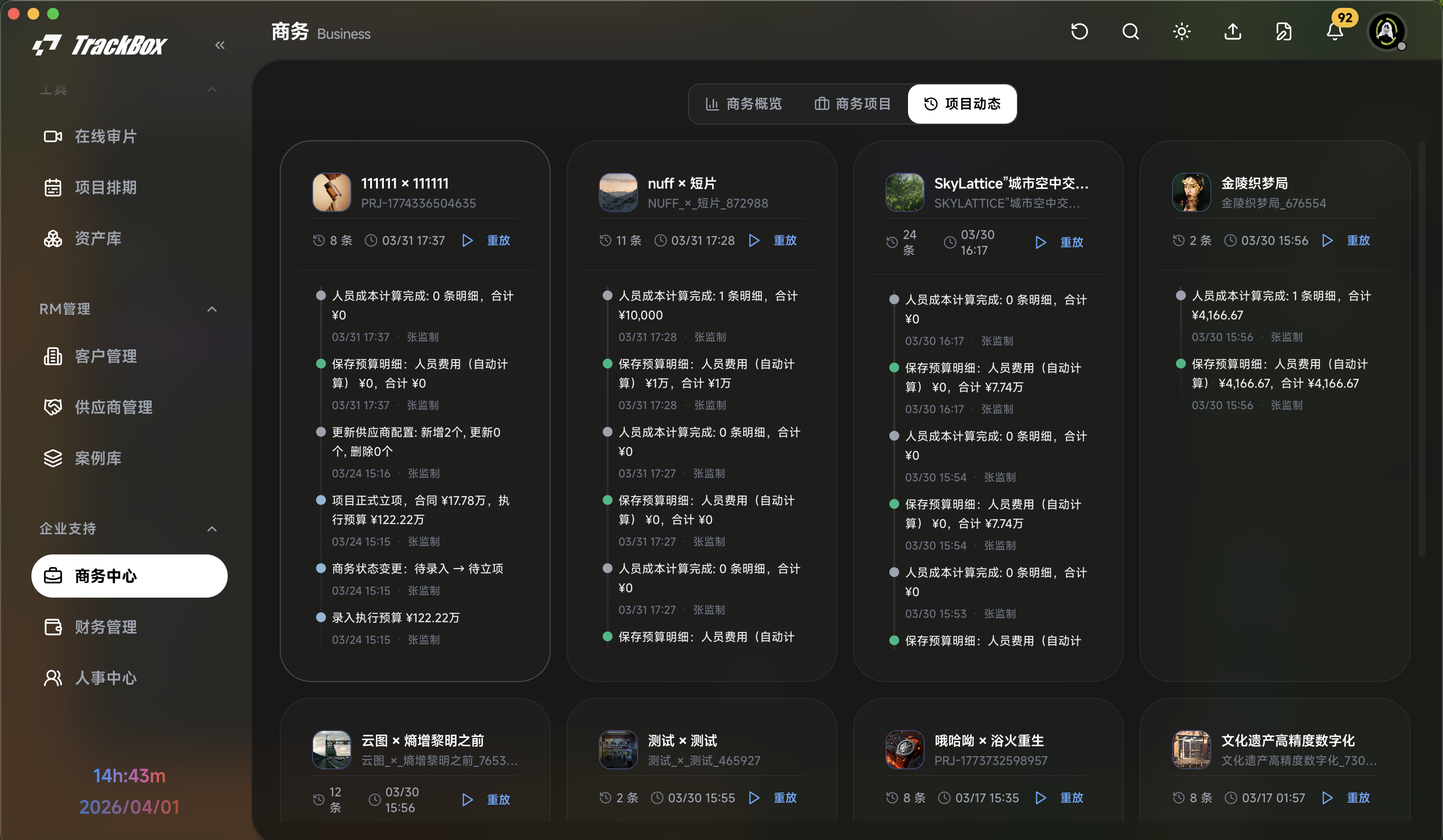Screen dimensions: 1443x840
Task: Open the 哦哈呦 × 浴火重生 thumbnail
Action: pos(905,750)
